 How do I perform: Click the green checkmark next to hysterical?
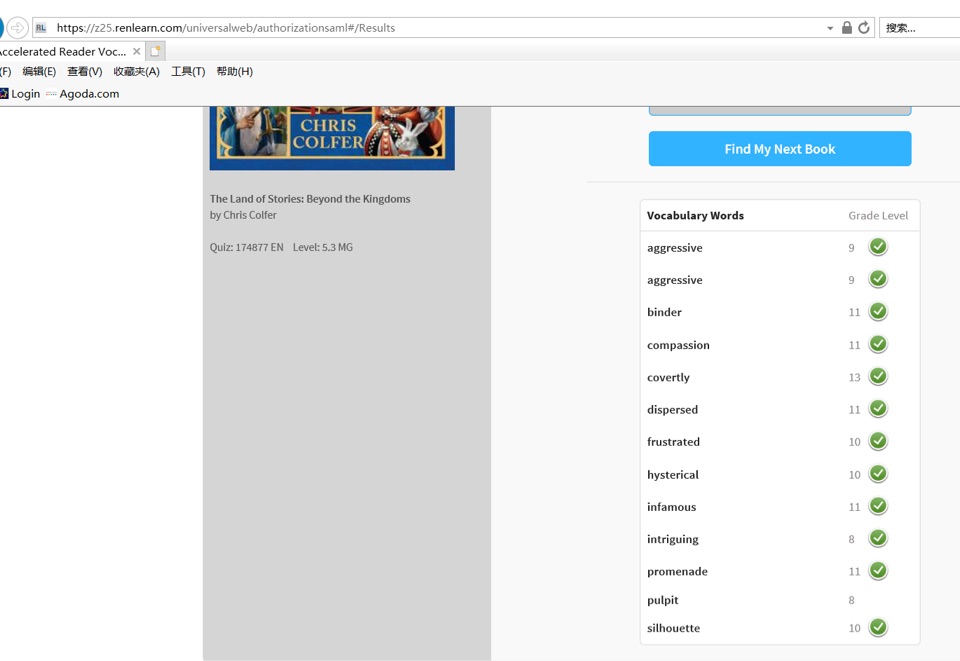[x=878, y=474]
